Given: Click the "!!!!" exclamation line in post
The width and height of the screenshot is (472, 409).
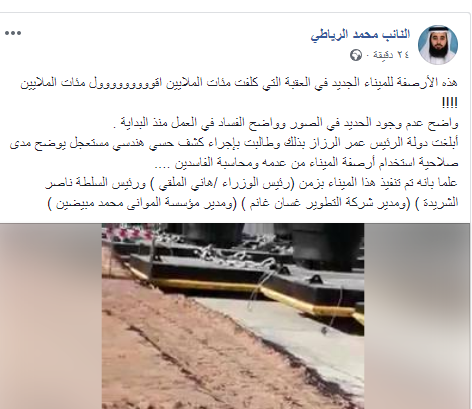Looking at the screenshot, I should pyautogui.click(x=450, y=103).
